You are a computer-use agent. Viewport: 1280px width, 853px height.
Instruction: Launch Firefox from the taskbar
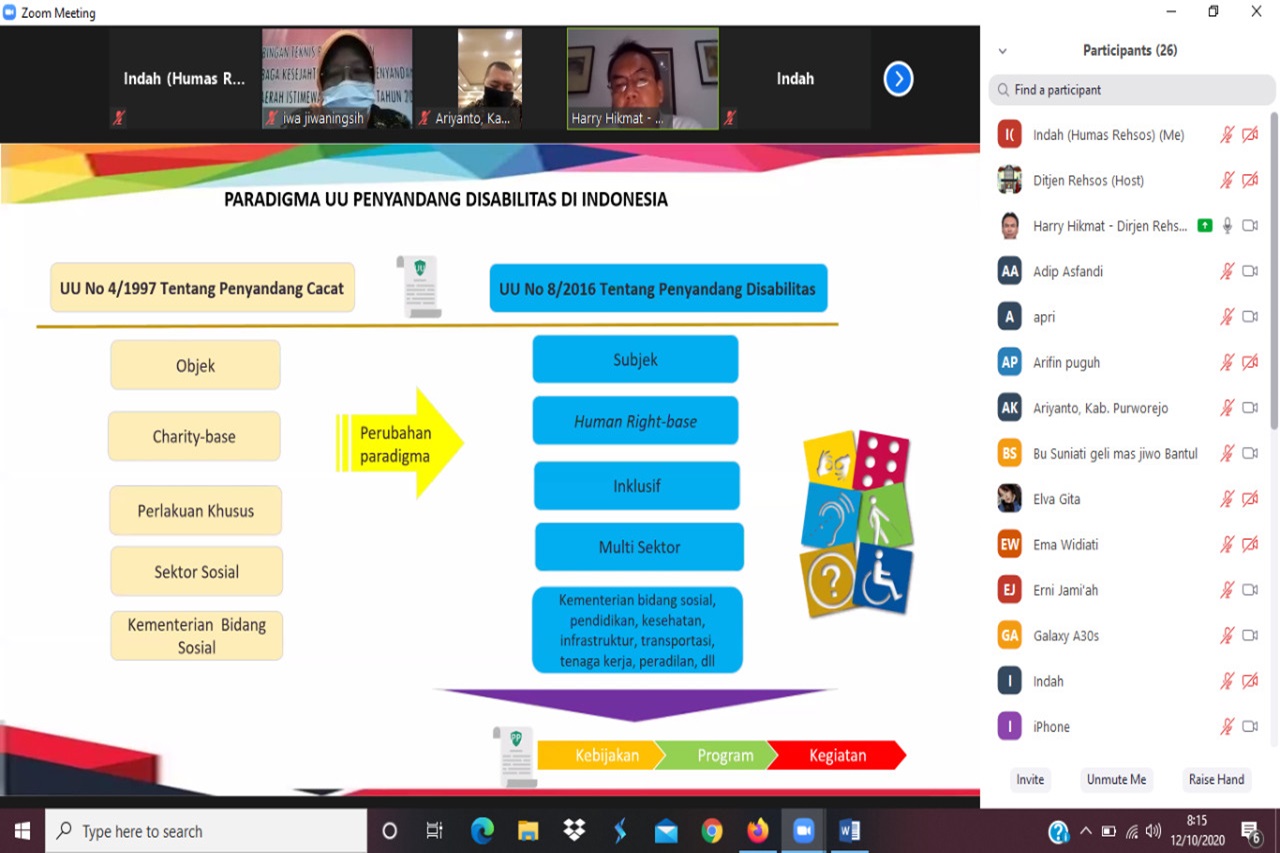pyautogui.click(x=757, y=831)
